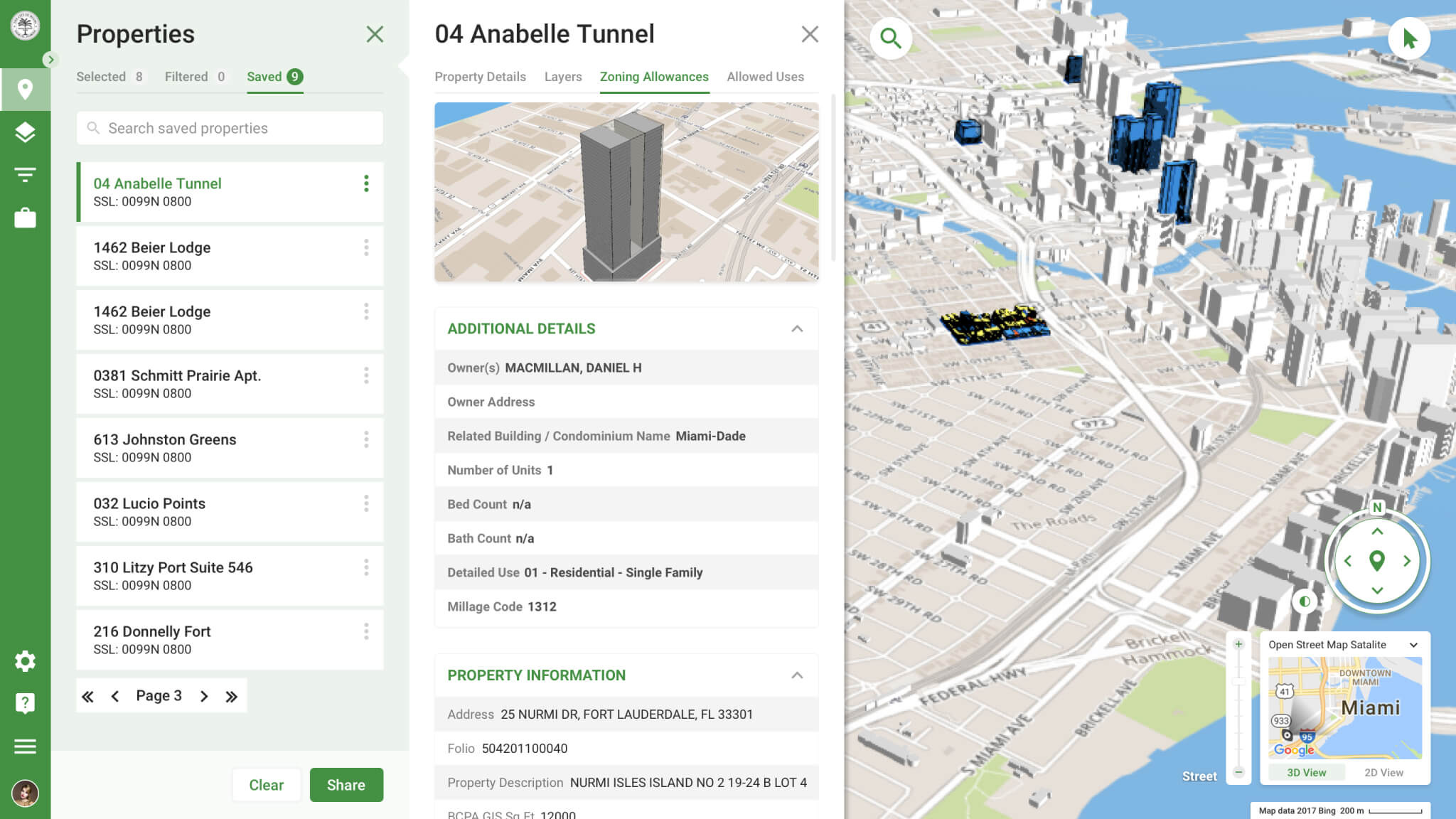Screen dimensions: 1456x819
Task: Select the location pin tool in sidebar
Action: [x=26, y=88]
